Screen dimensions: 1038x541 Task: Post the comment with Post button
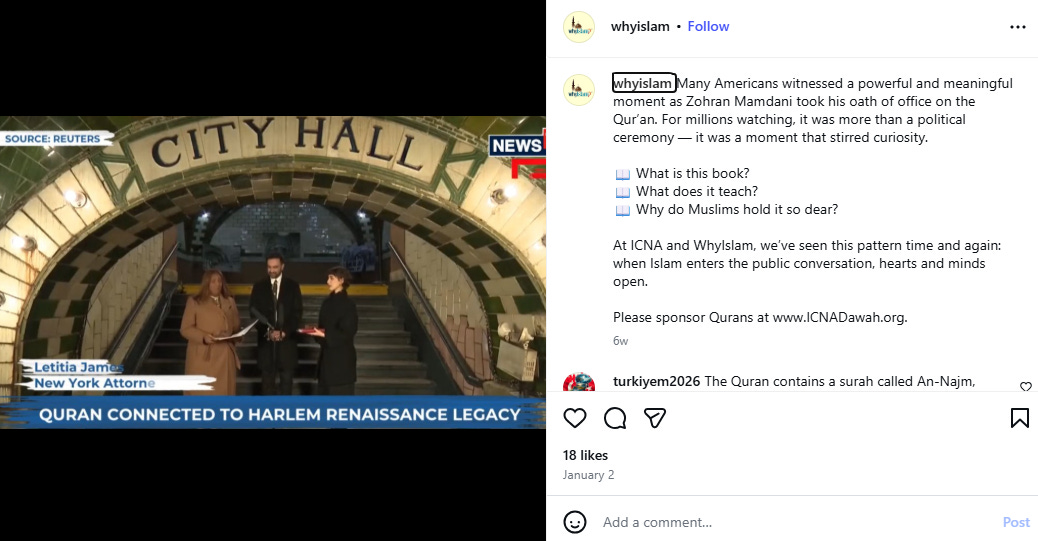(1016, 522)
